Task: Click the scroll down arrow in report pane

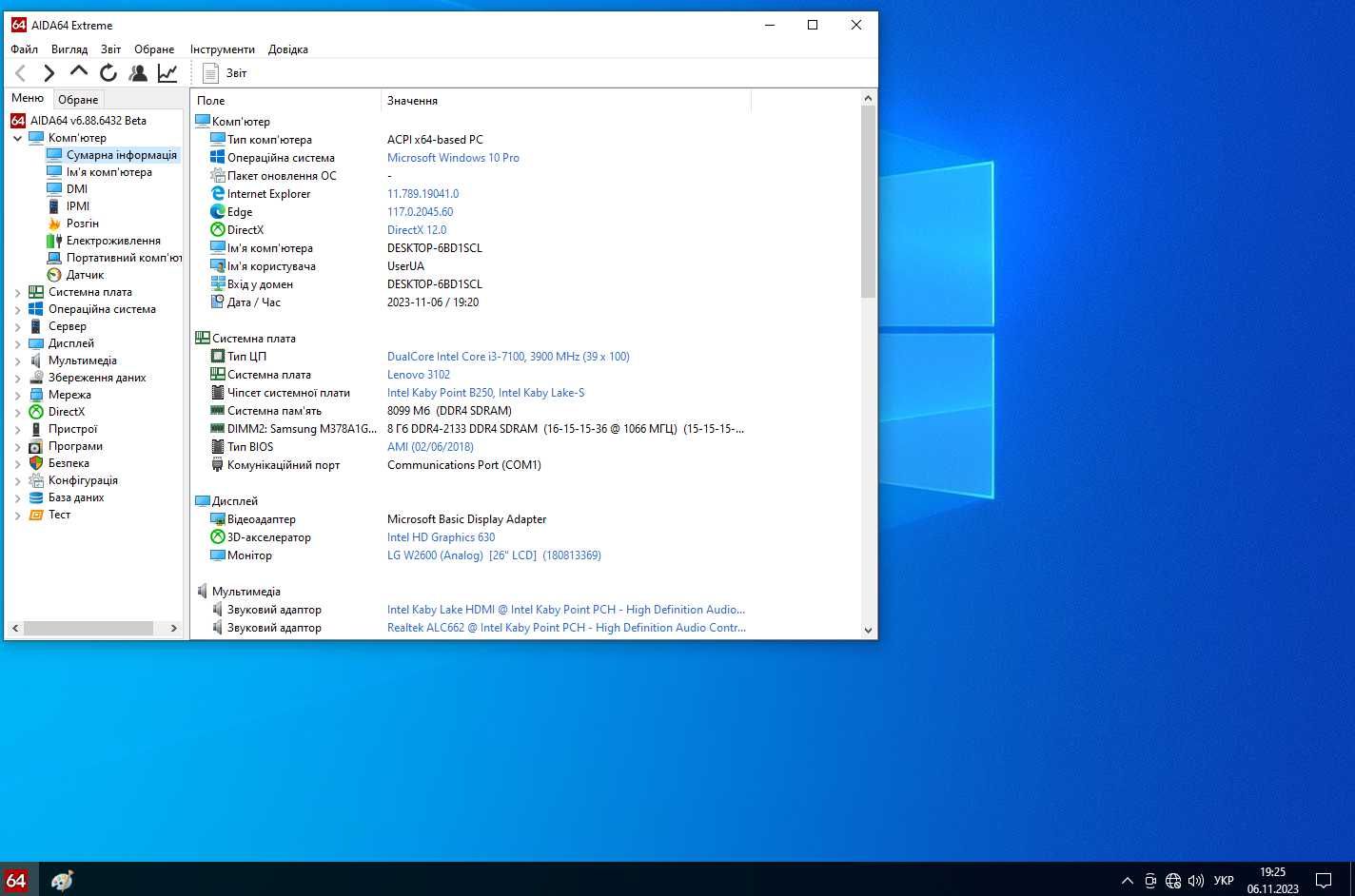Action: point(868,630)
